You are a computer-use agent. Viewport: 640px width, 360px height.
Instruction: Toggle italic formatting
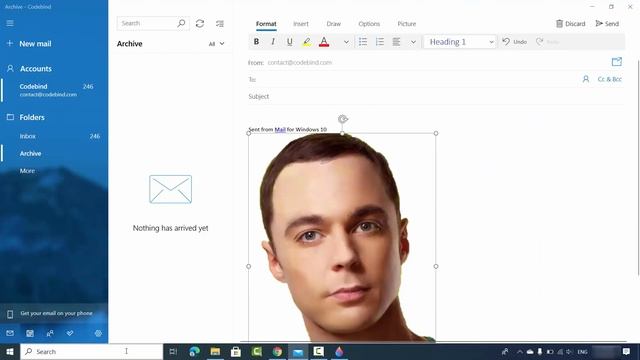[273, 42]
